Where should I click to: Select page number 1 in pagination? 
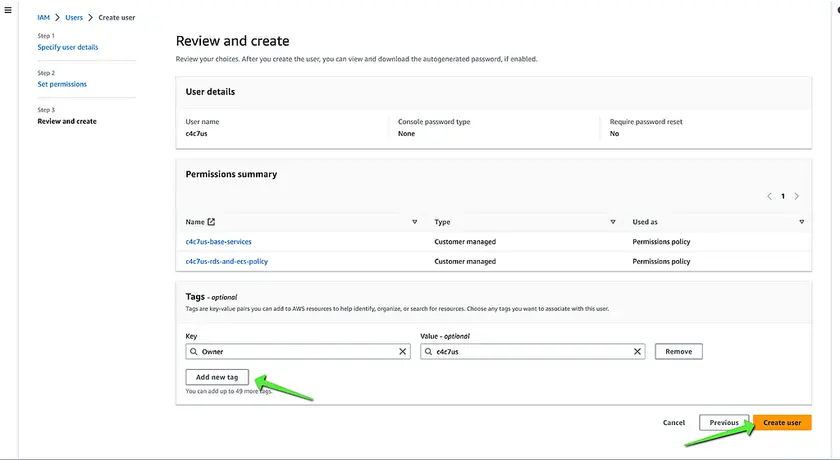tap(783, 196)
